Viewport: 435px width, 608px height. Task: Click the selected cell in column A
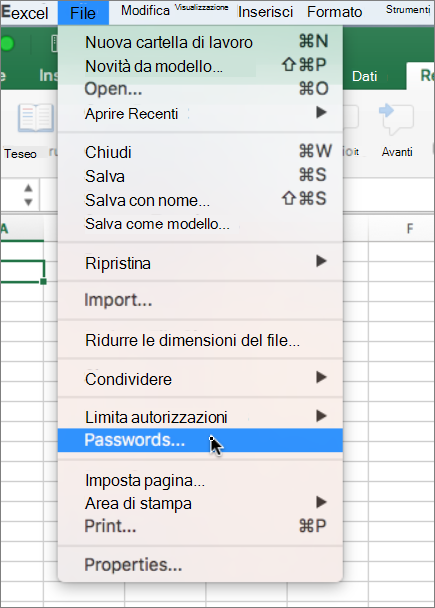22,271
